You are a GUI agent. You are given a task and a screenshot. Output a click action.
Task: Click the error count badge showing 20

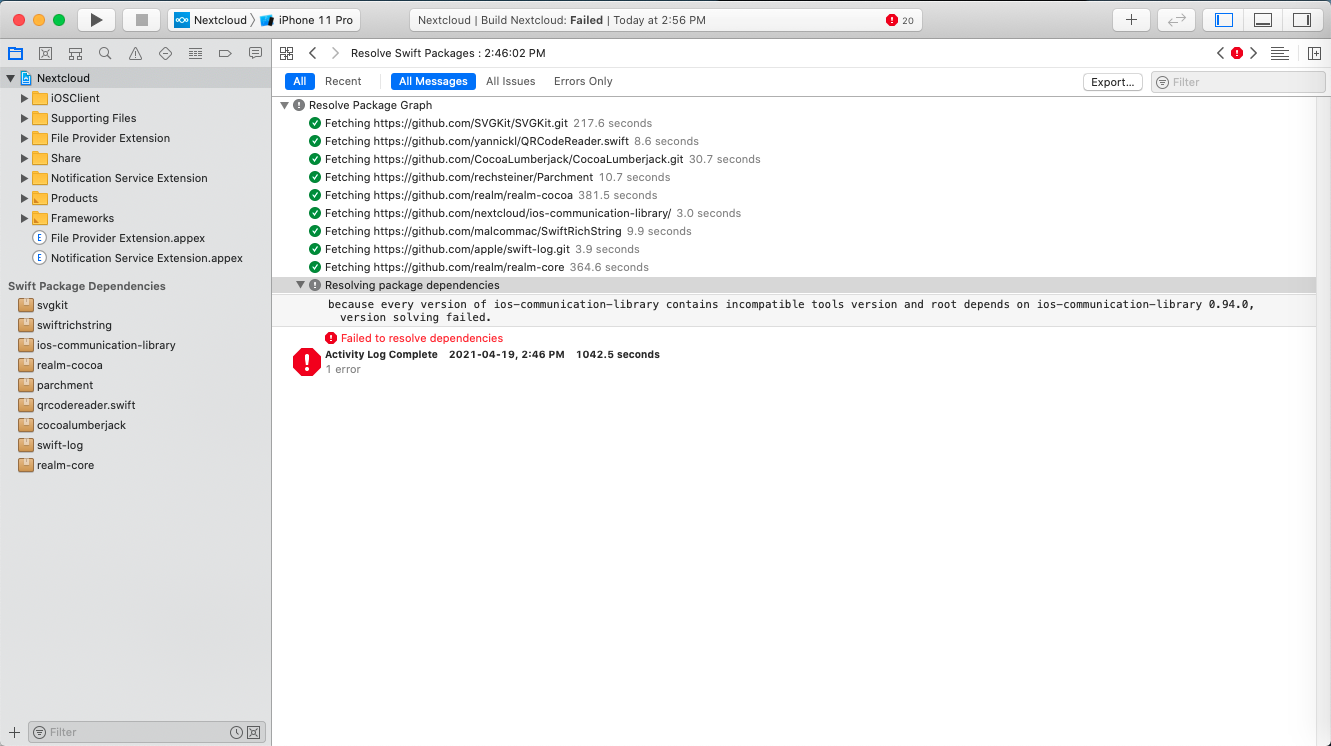click(900, 20)
